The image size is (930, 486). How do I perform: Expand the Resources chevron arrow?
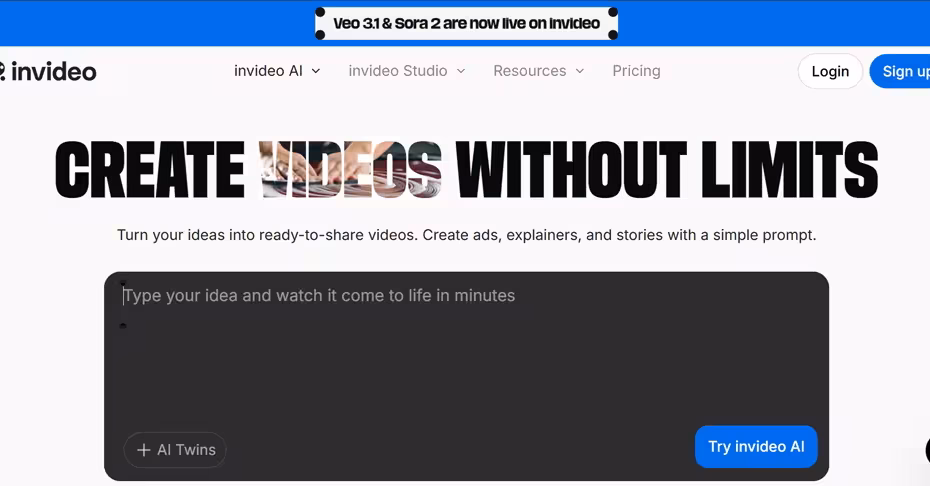click(x=580, y=71)
